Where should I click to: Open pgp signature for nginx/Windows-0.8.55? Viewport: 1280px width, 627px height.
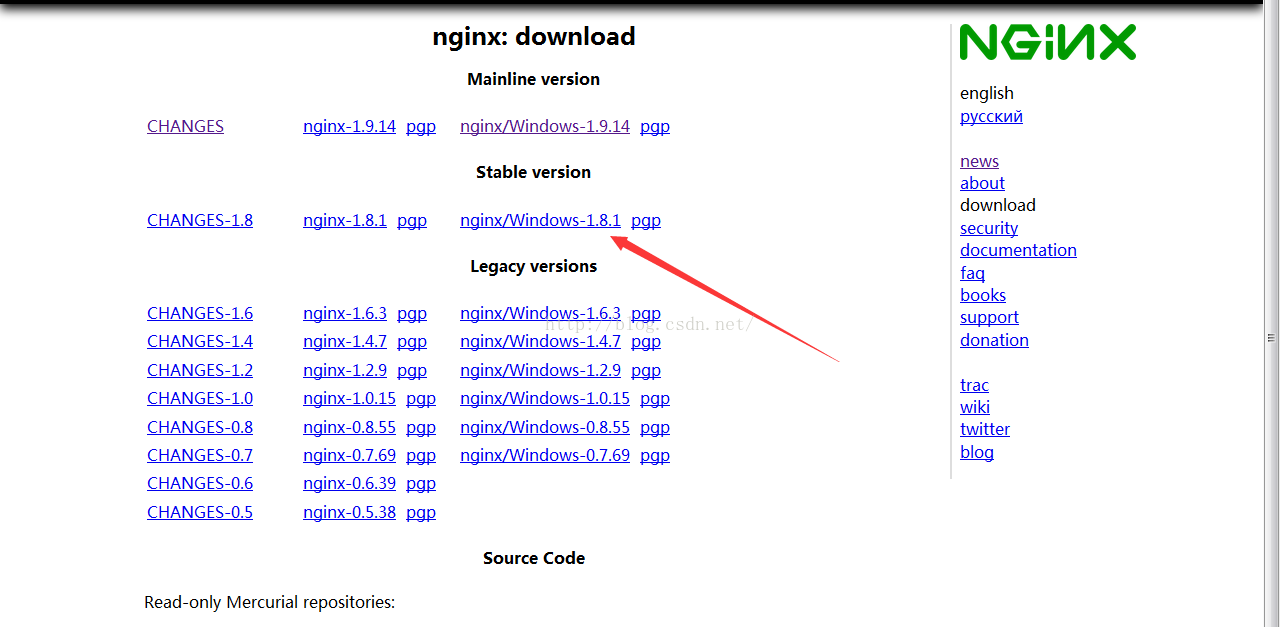pyautogui.click(x=655, y=428)
